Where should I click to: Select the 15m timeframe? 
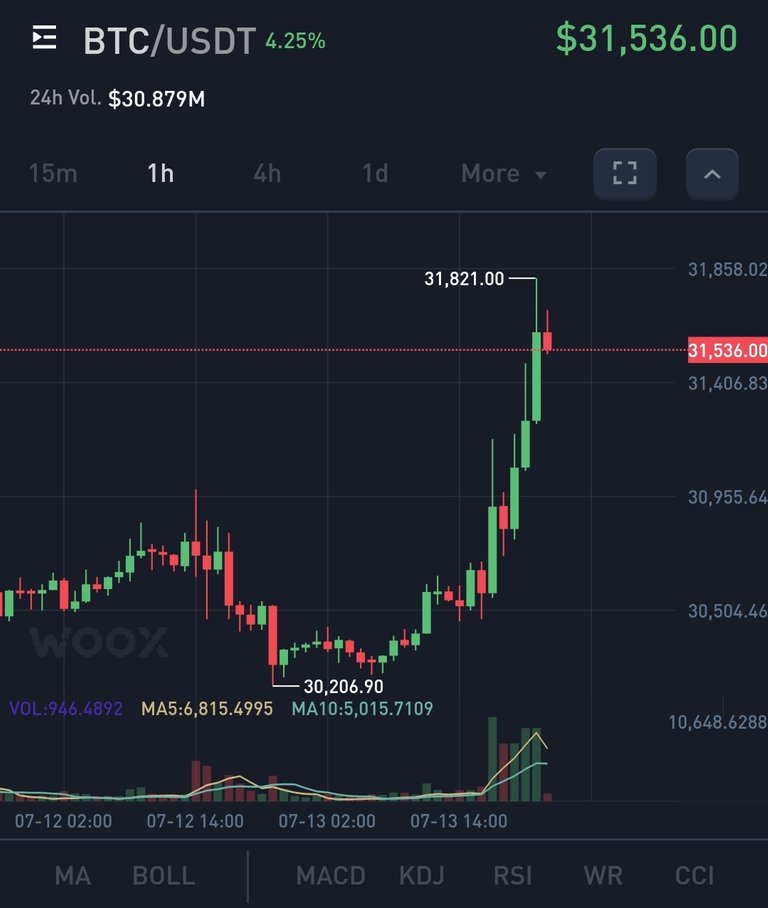coord(53,174)
